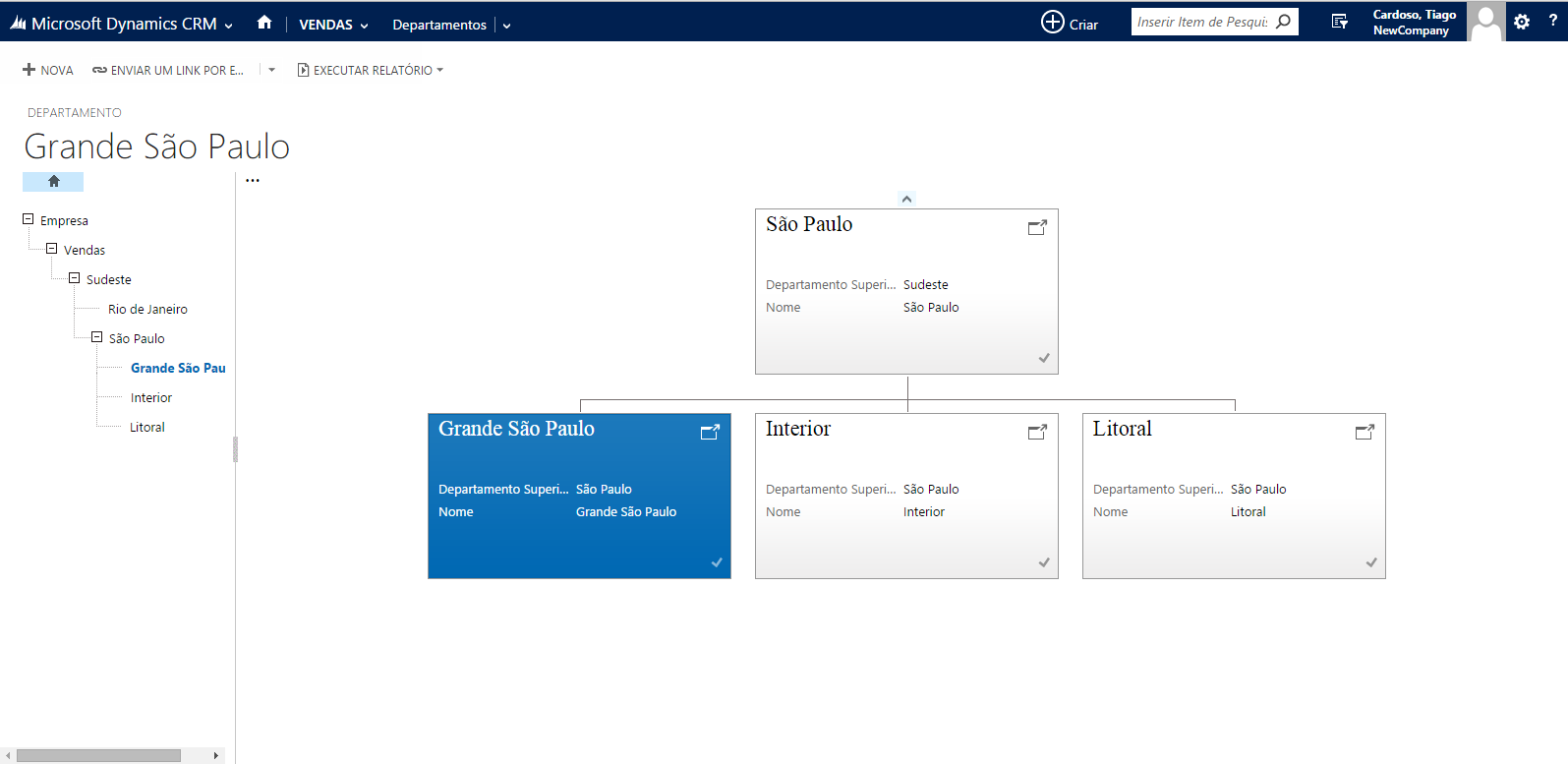Image resolution: width=1568 pixels, height=764 pixels.
Task: Click the help question mark icon
Action: click(x=1553, y=21)
